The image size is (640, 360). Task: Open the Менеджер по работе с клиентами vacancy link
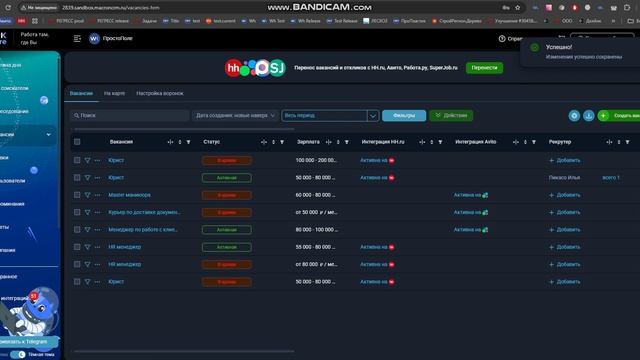(x=143, y=230)
